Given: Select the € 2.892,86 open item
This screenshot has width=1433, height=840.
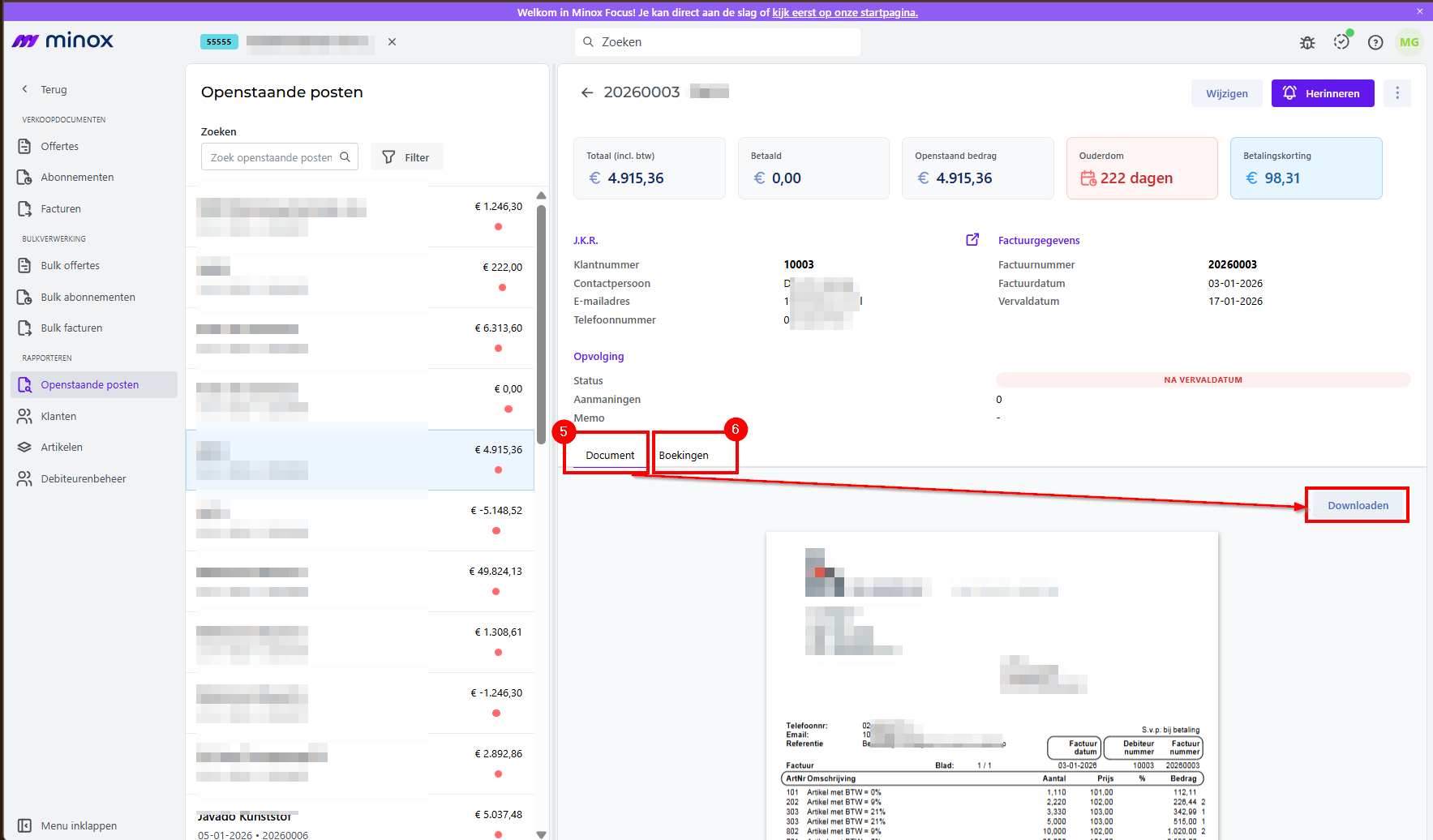Looking at the screenshot, I should 360,764.
